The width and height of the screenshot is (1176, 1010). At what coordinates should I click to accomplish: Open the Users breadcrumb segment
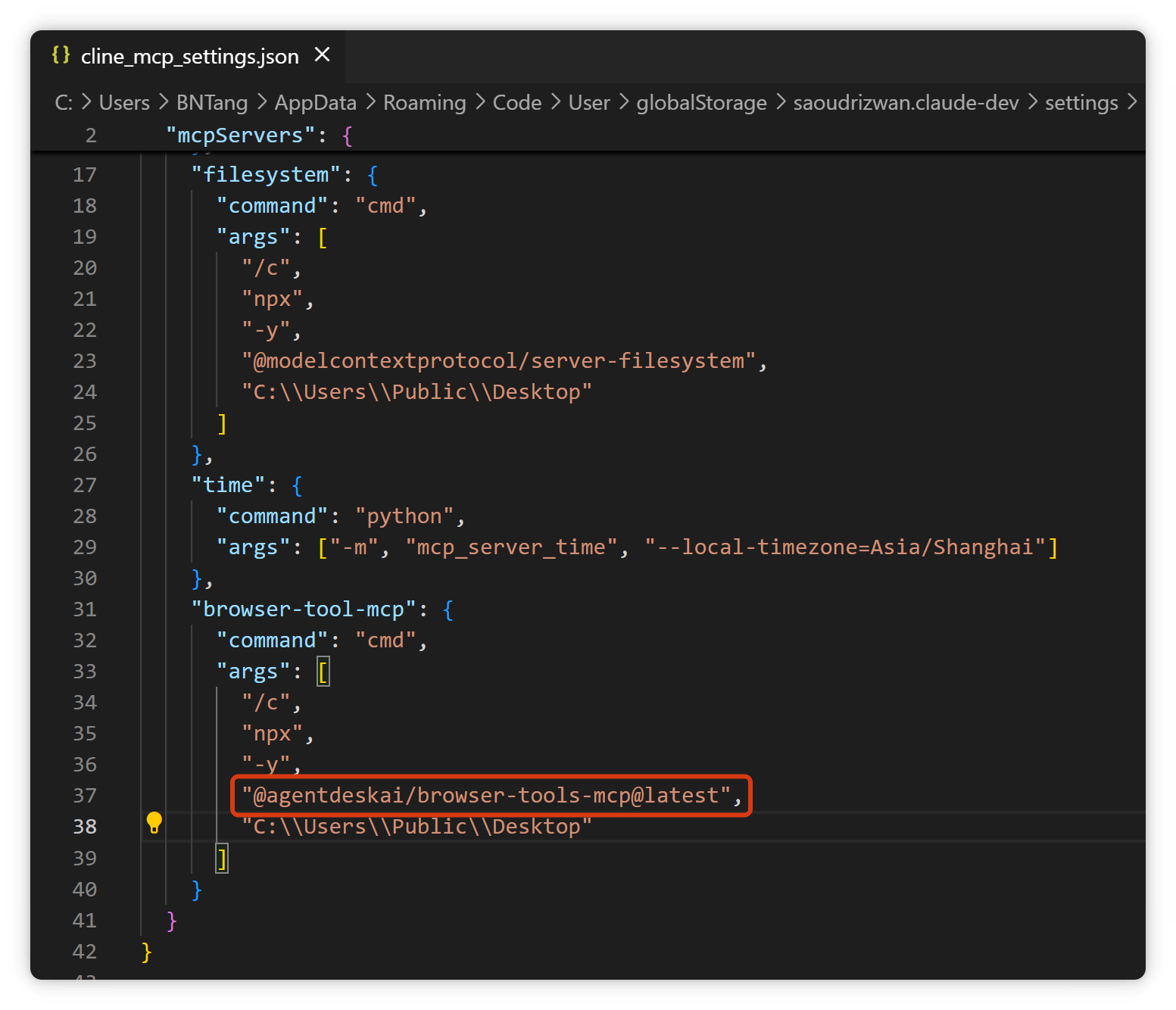pos(124,102)
